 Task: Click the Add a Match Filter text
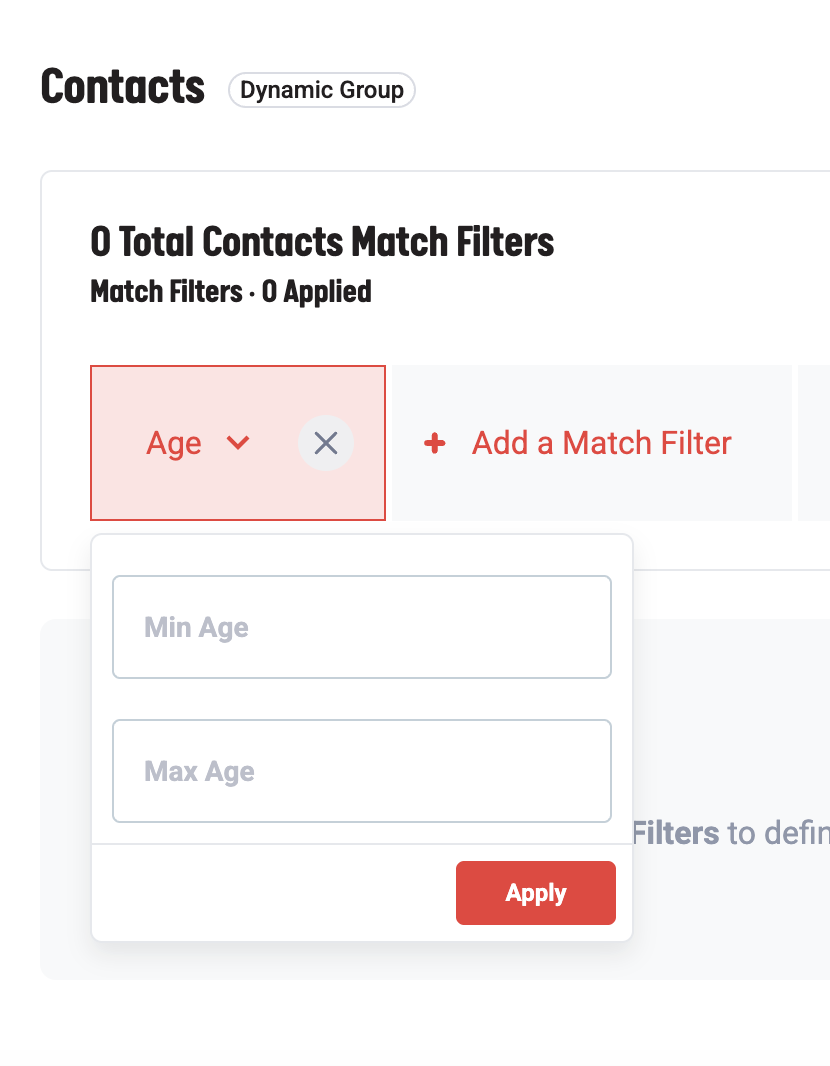(x=601, y=443)
